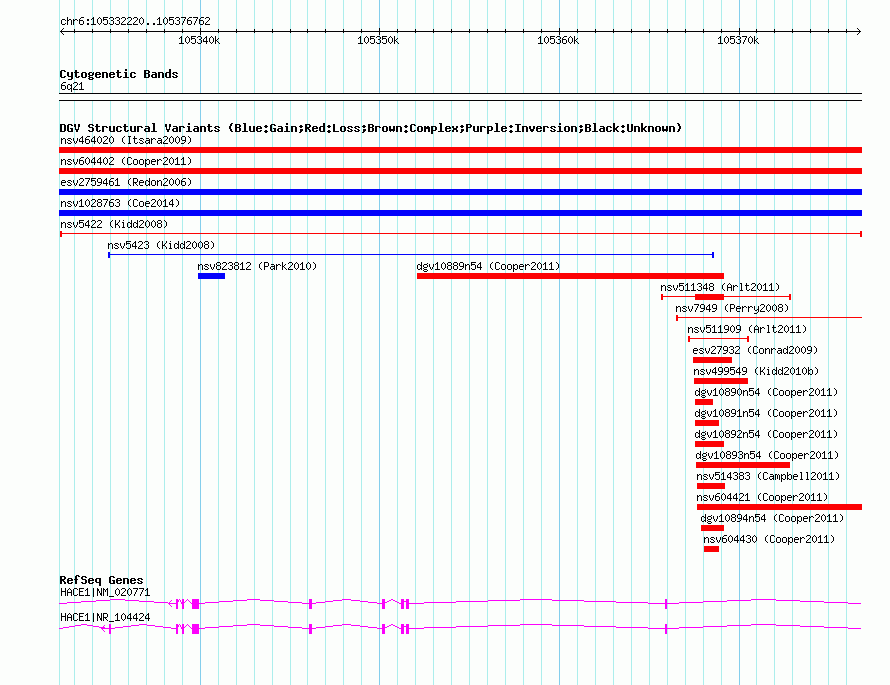The width and height of the screenshot is (890, 685).
Task: Select the RefSeq Genes track heading
Action: pos(102,580)
